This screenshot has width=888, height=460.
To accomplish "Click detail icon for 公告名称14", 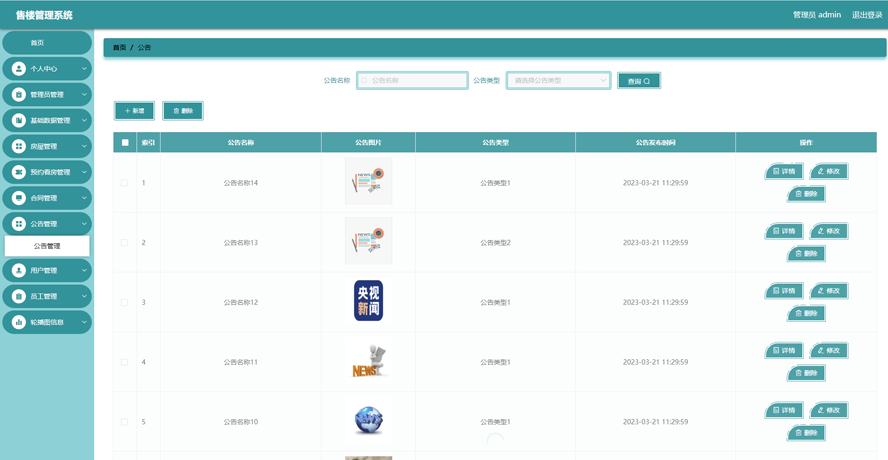I will [x=776, y=171].
